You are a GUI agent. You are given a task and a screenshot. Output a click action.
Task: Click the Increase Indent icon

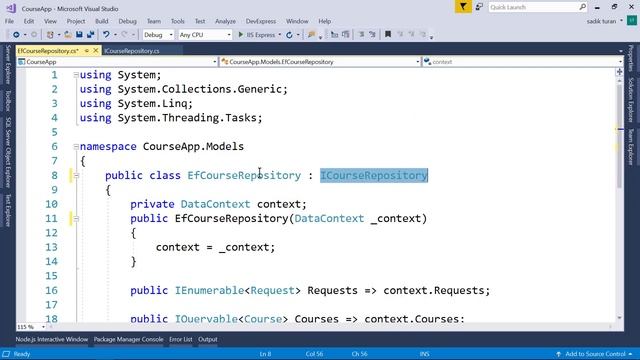point(372,35)
